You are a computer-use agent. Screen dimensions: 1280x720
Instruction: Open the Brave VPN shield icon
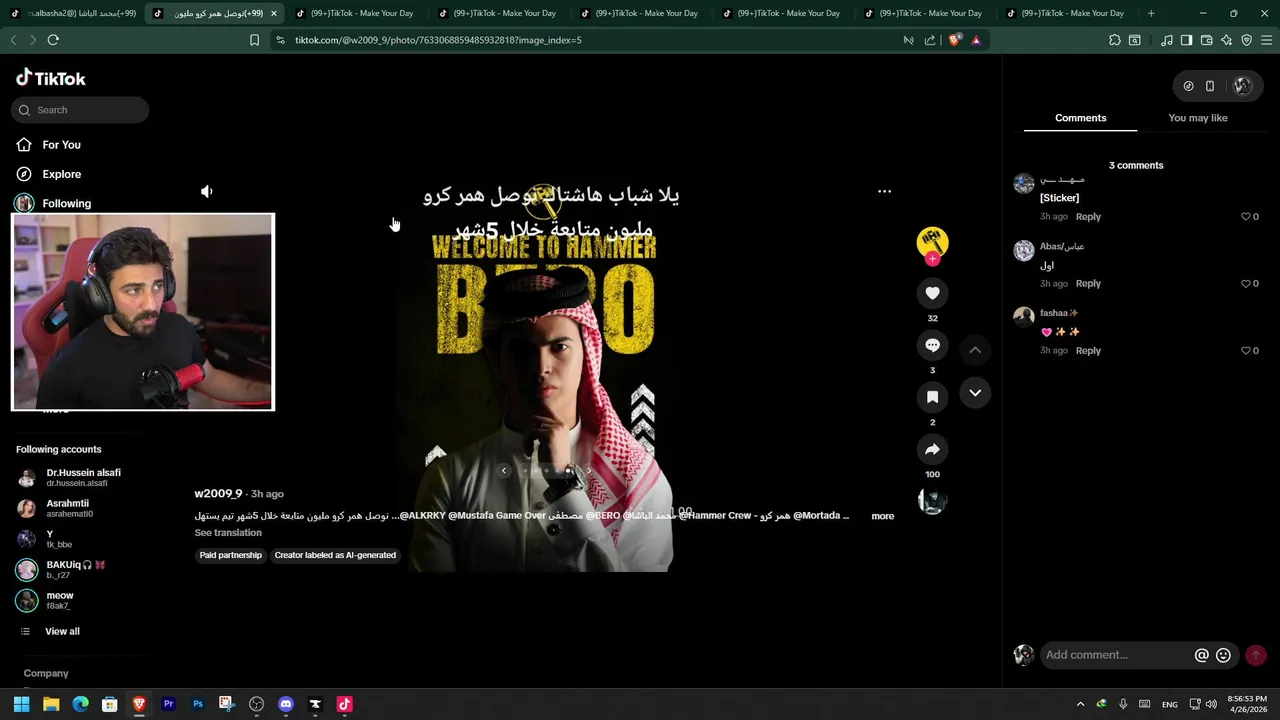pyautogui.click(x=1246, y=40)
